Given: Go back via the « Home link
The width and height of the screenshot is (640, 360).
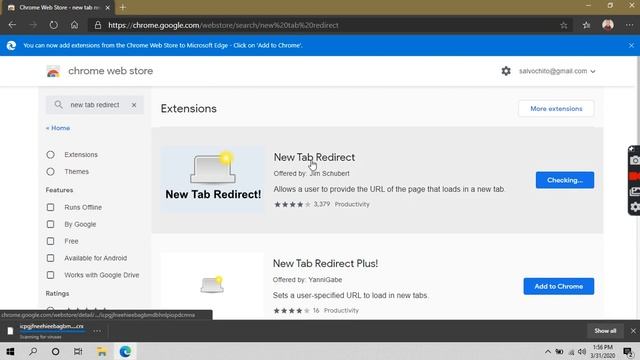Looking at the screenshot, I should point(58,128).
